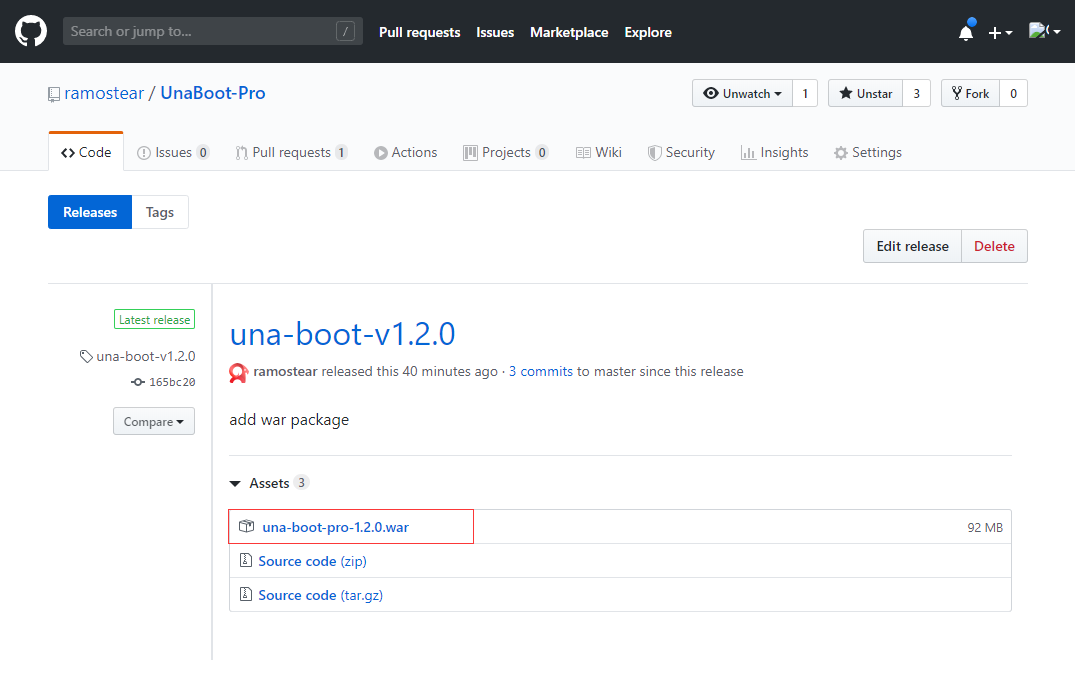Click the GitHub octocat logo
The height and width of the screenshot is (685, 1075).
tap(31, 32)
